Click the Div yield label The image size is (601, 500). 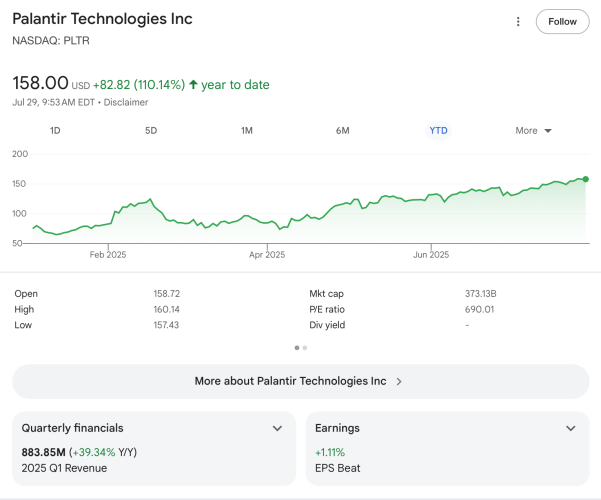(327, 325)
